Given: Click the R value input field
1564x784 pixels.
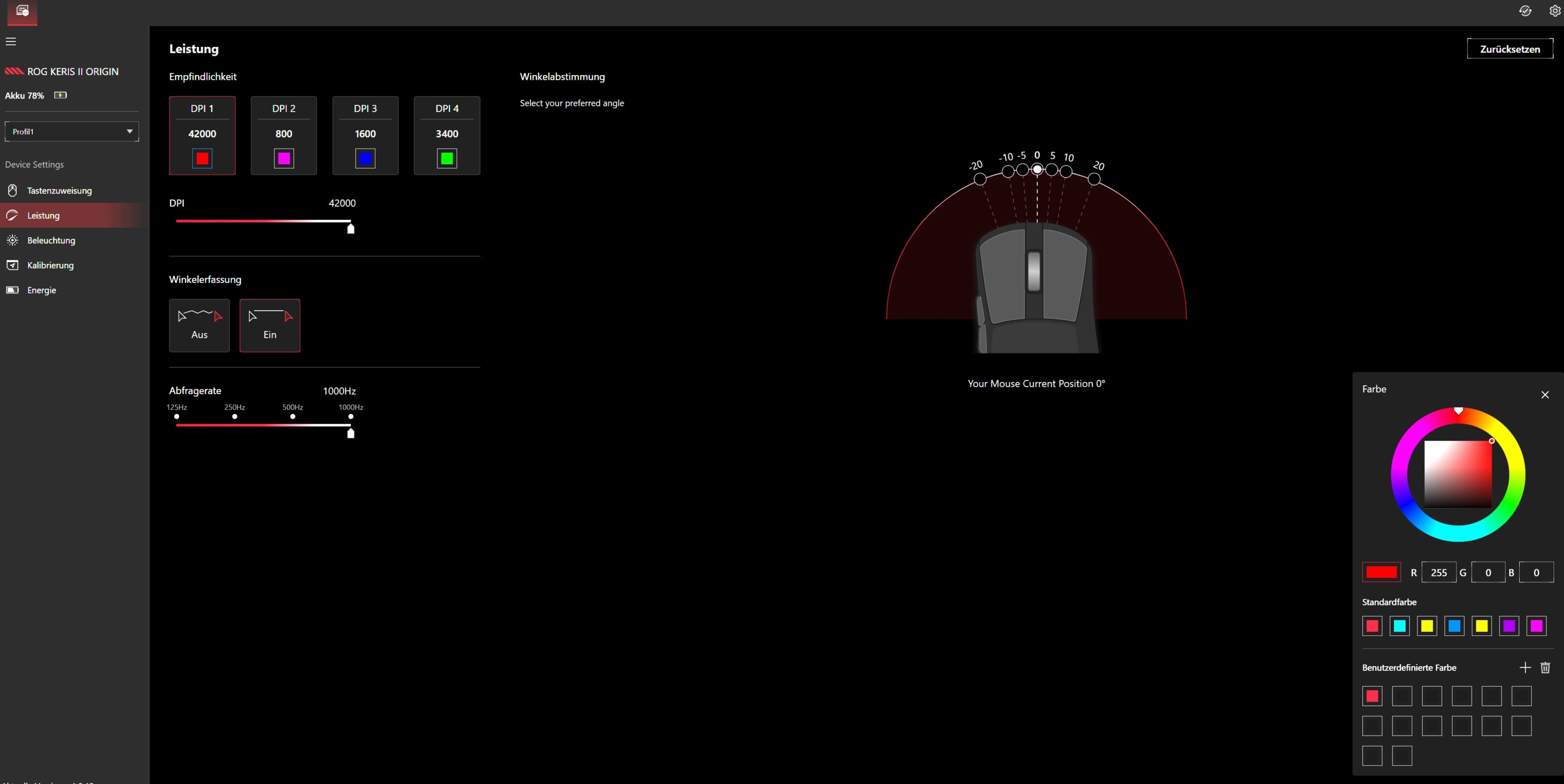Looking at the screenshot, I should 1438,573.
